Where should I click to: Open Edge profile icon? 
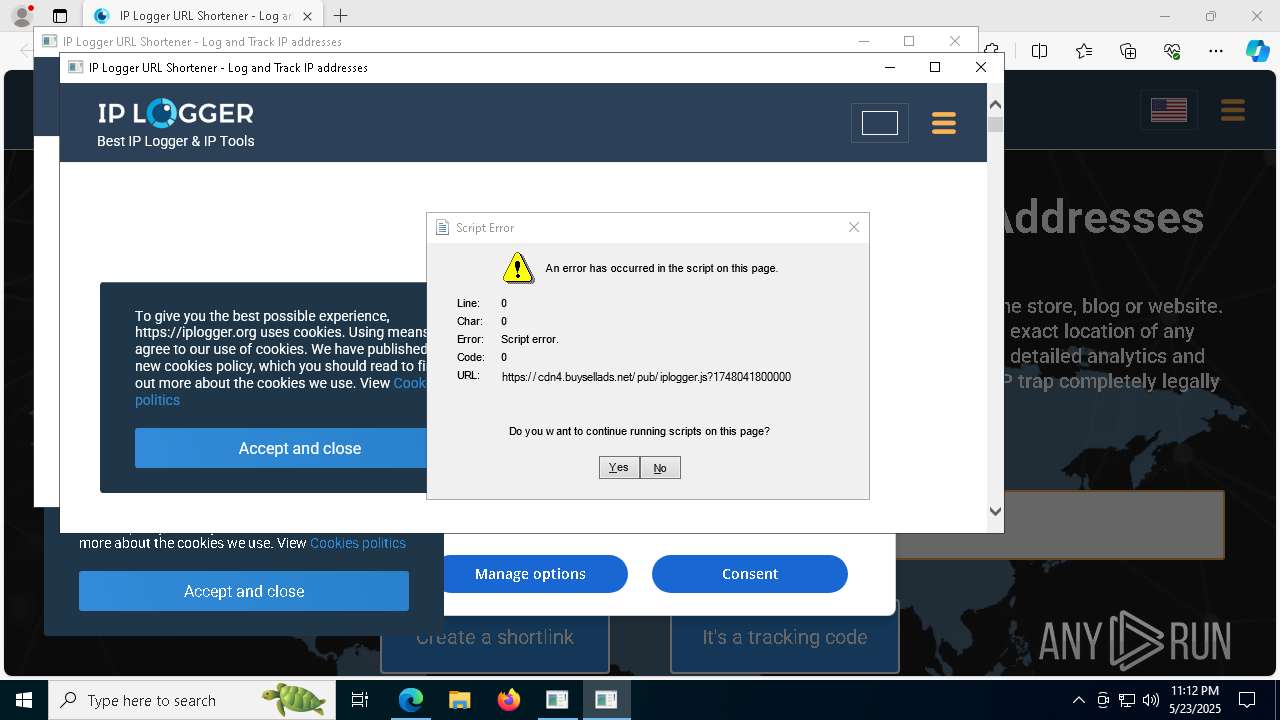22,16
